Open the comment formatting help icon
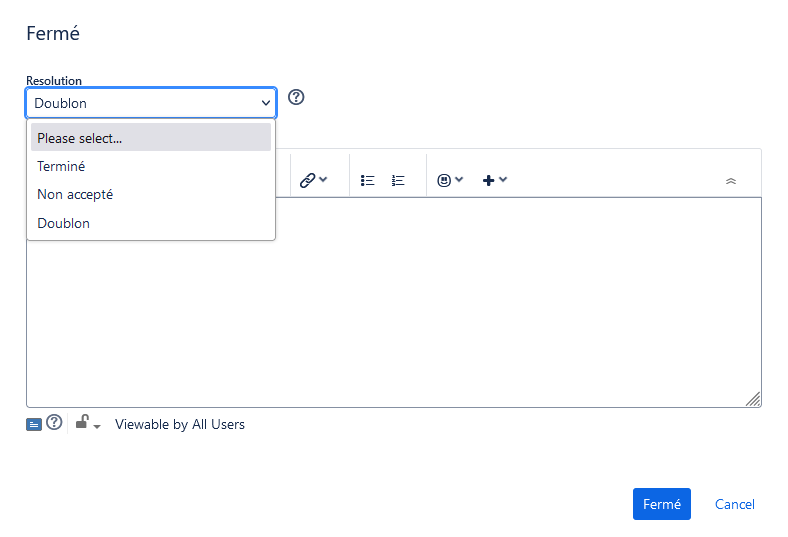The height and width of the screenshot is (537, 788). click(x=54, y=422)
